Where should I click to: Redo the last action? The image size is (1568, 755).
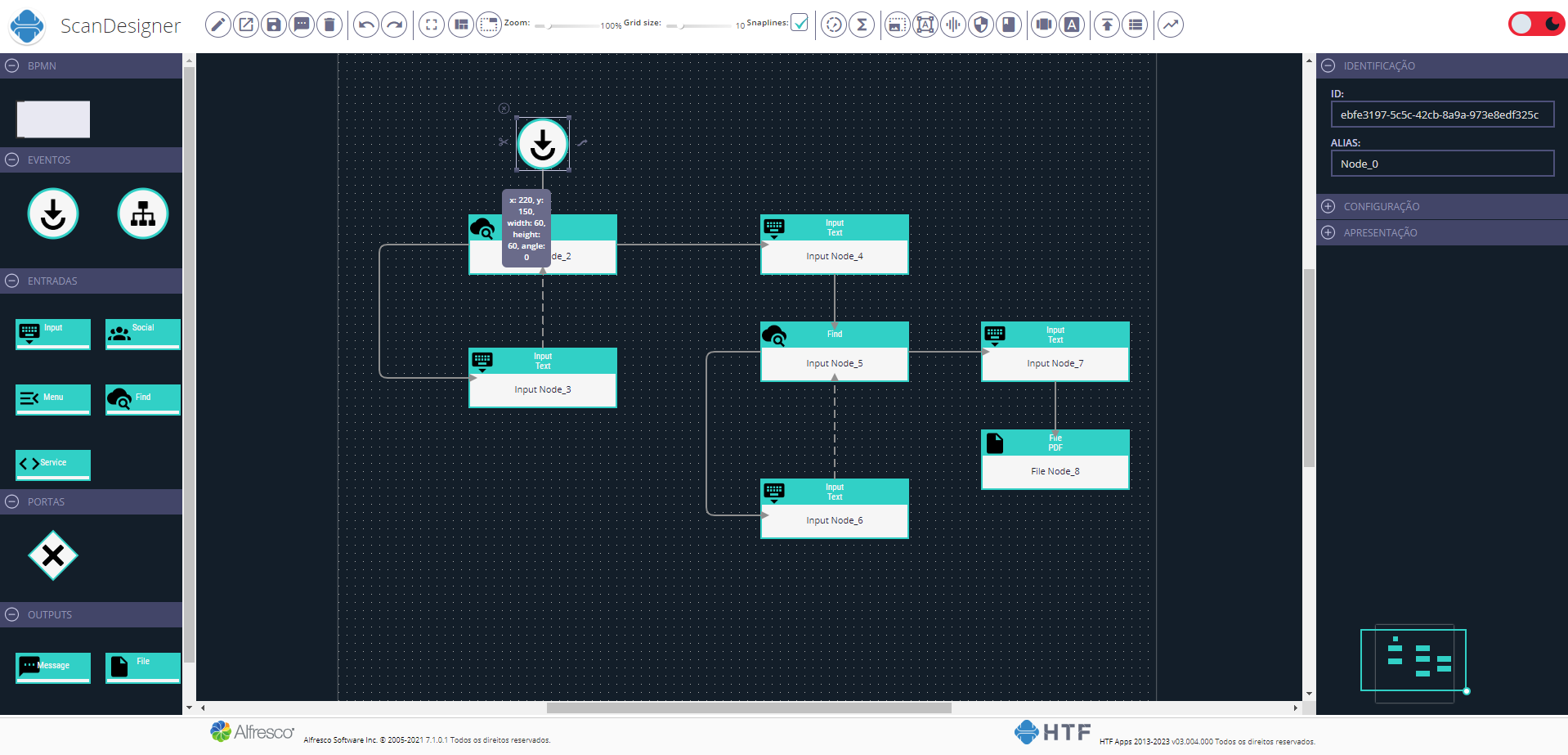pyautogui.click(x=394, y=25)
